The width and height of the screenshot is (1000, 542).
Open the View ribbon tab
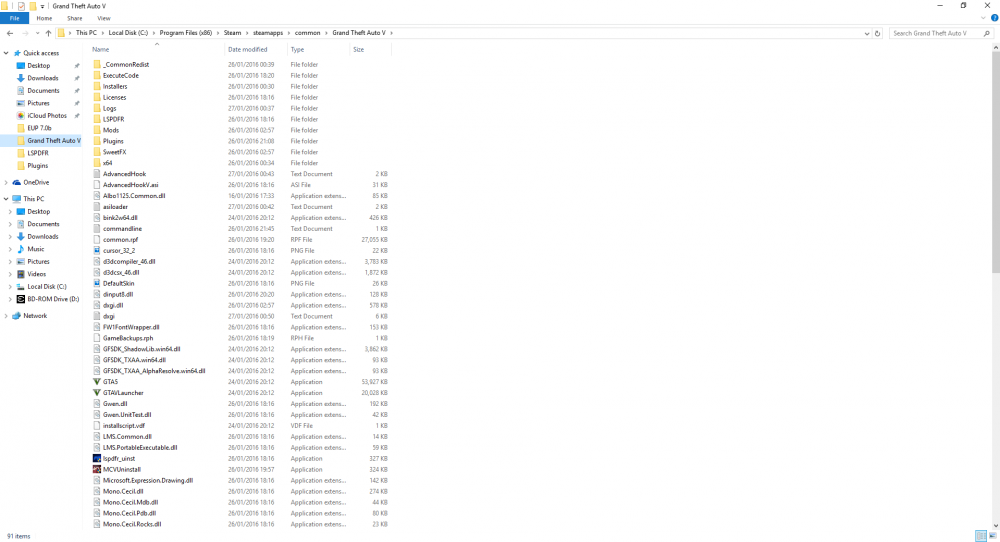click(103, 18)
